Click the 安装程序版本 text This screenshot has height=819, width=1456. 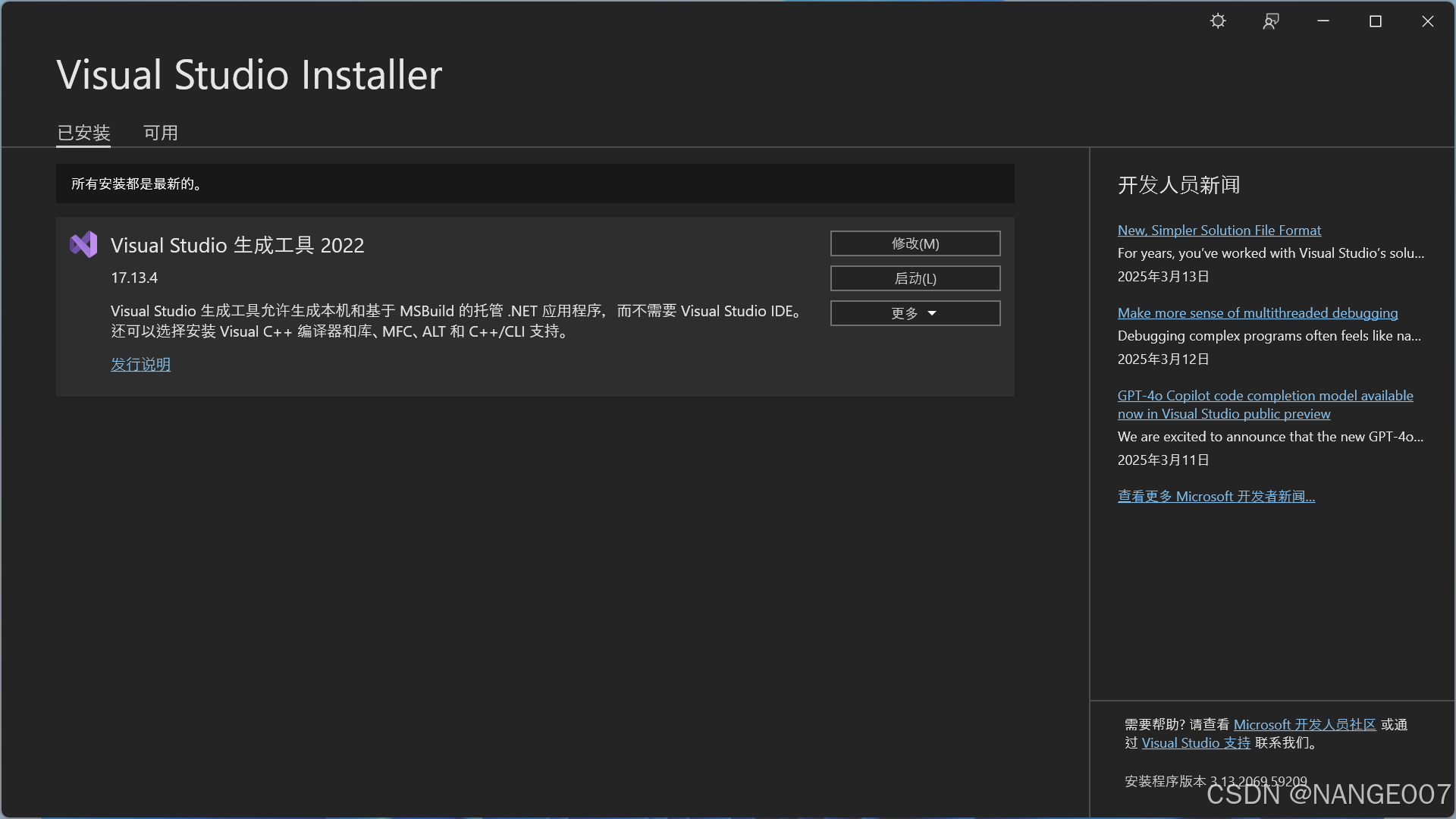point(1216,781)
